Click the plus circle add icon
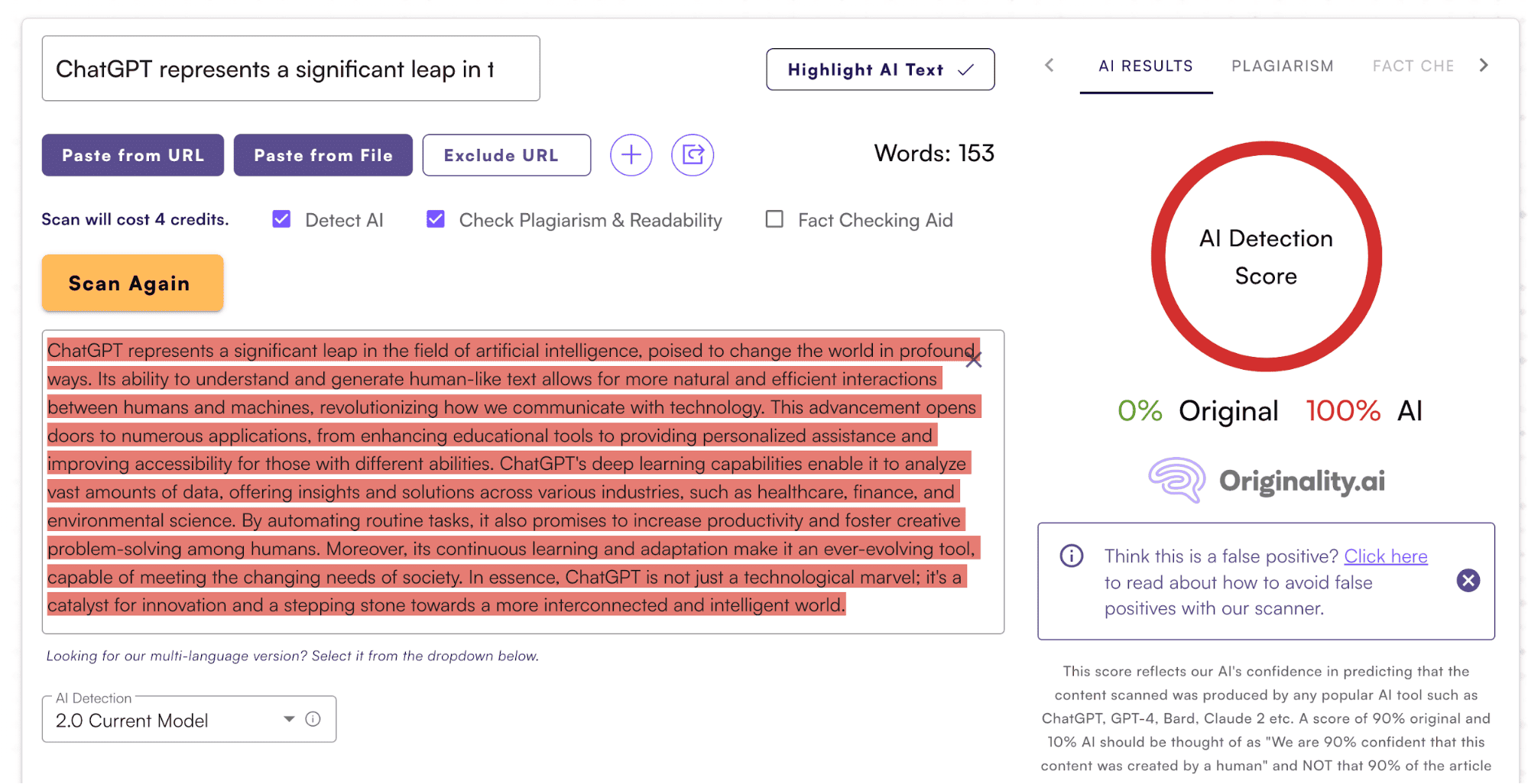 631,155
